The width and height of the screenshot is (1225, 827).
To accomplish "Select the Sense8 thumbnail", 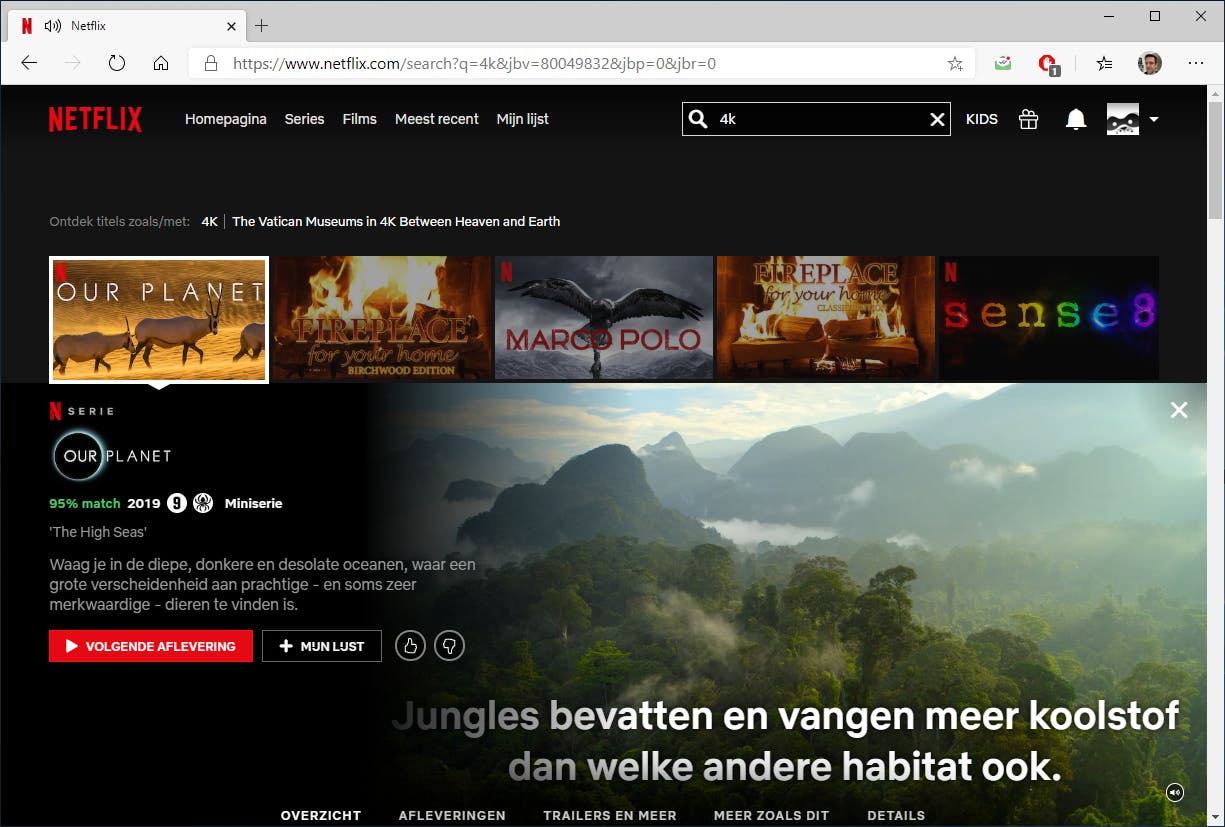I will [1048, 318].
